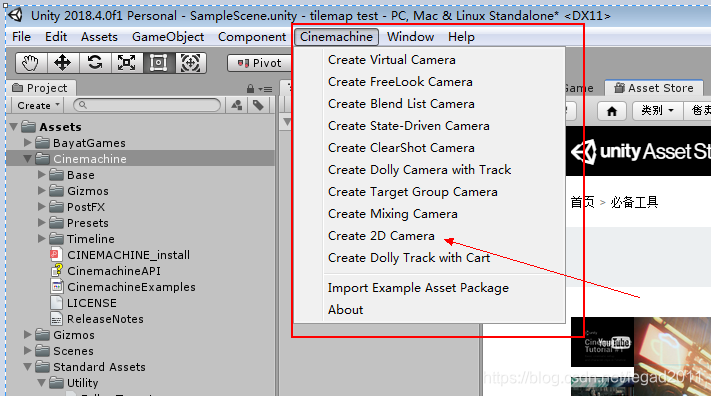Collapse the Utility folder
Screen dimensions: 711x396
coord(41,383)
